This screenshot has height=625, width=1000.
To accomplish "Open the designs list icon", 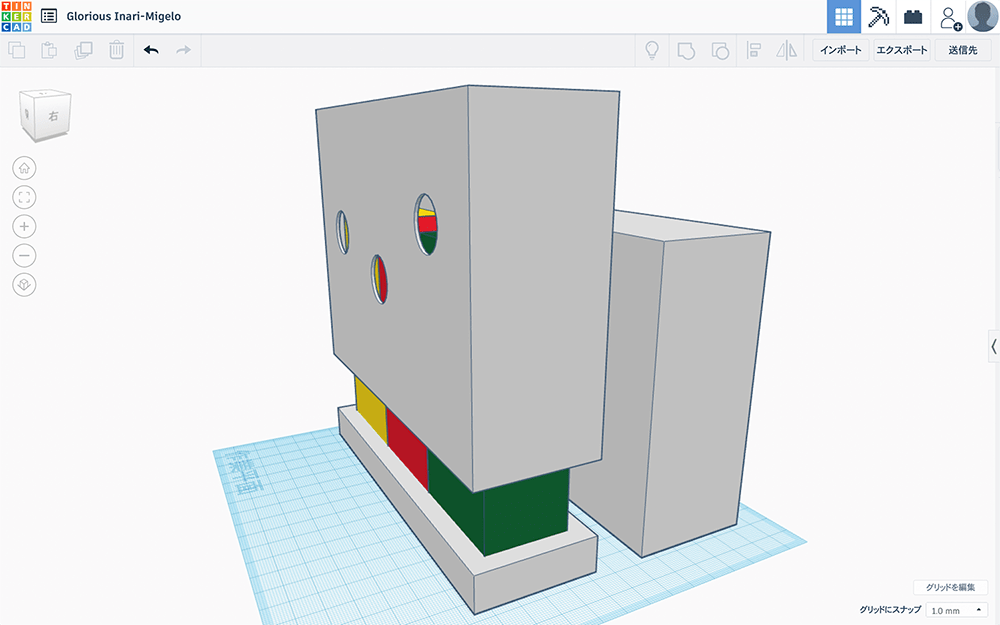I will pos(49,17).
